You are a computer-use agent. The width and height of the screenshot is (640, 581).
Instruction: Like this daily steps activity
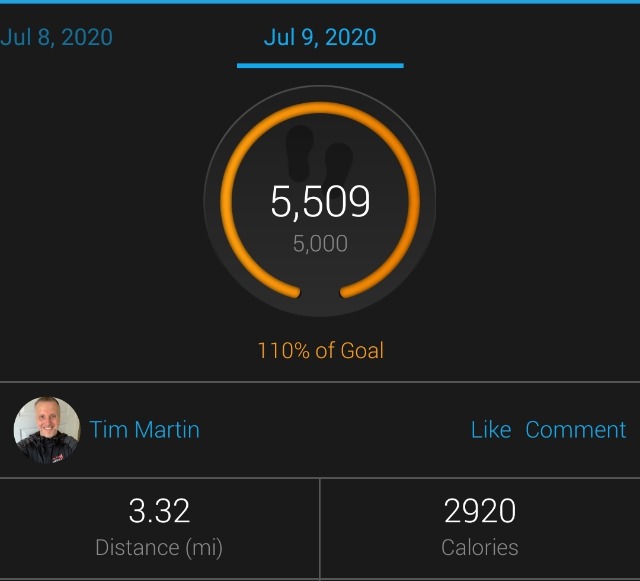[491, 430]
